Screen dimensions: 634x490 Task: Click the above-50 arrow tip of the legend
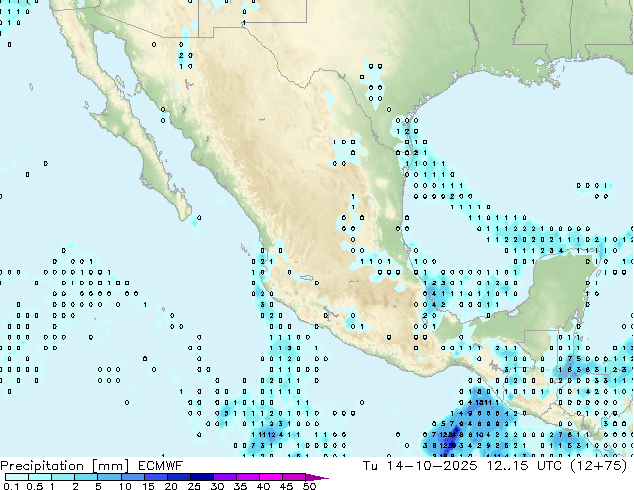317,477
